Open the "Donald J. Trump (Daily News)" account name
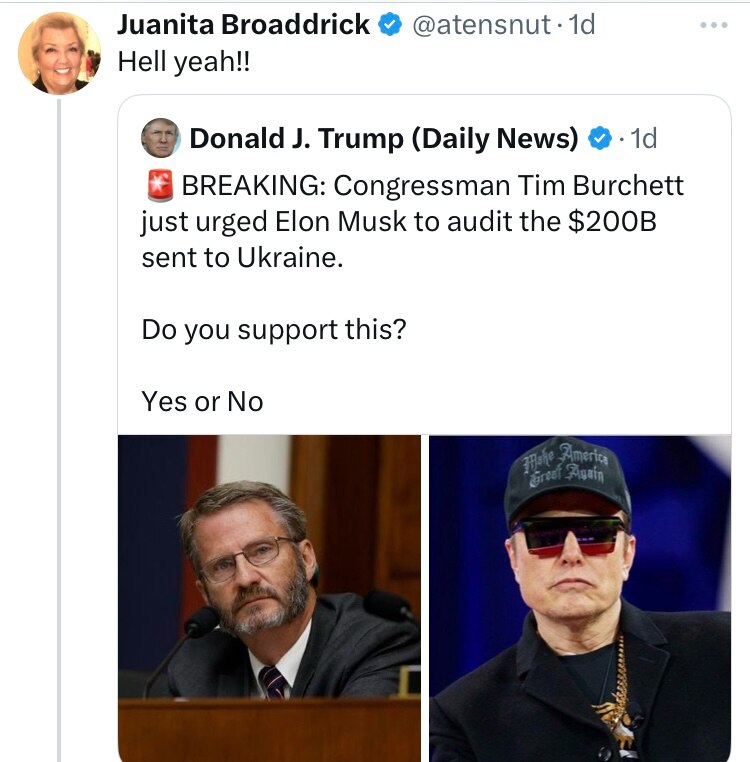 tap(383, 139)
